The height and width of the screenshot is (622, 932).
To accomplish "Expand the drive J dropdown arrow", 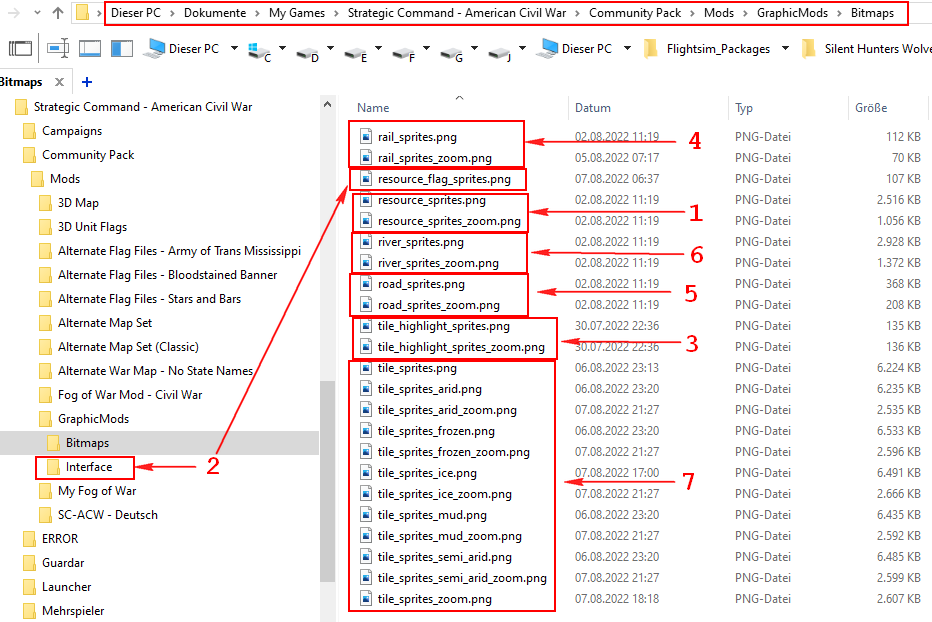I will click(522, 48).
